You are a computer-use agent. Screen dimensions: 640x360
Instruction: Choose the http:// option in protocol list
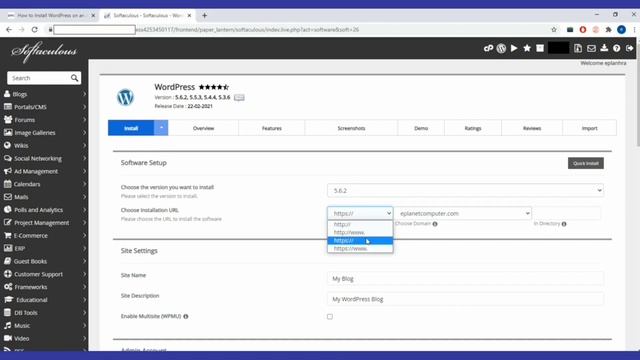click(360, 224)
